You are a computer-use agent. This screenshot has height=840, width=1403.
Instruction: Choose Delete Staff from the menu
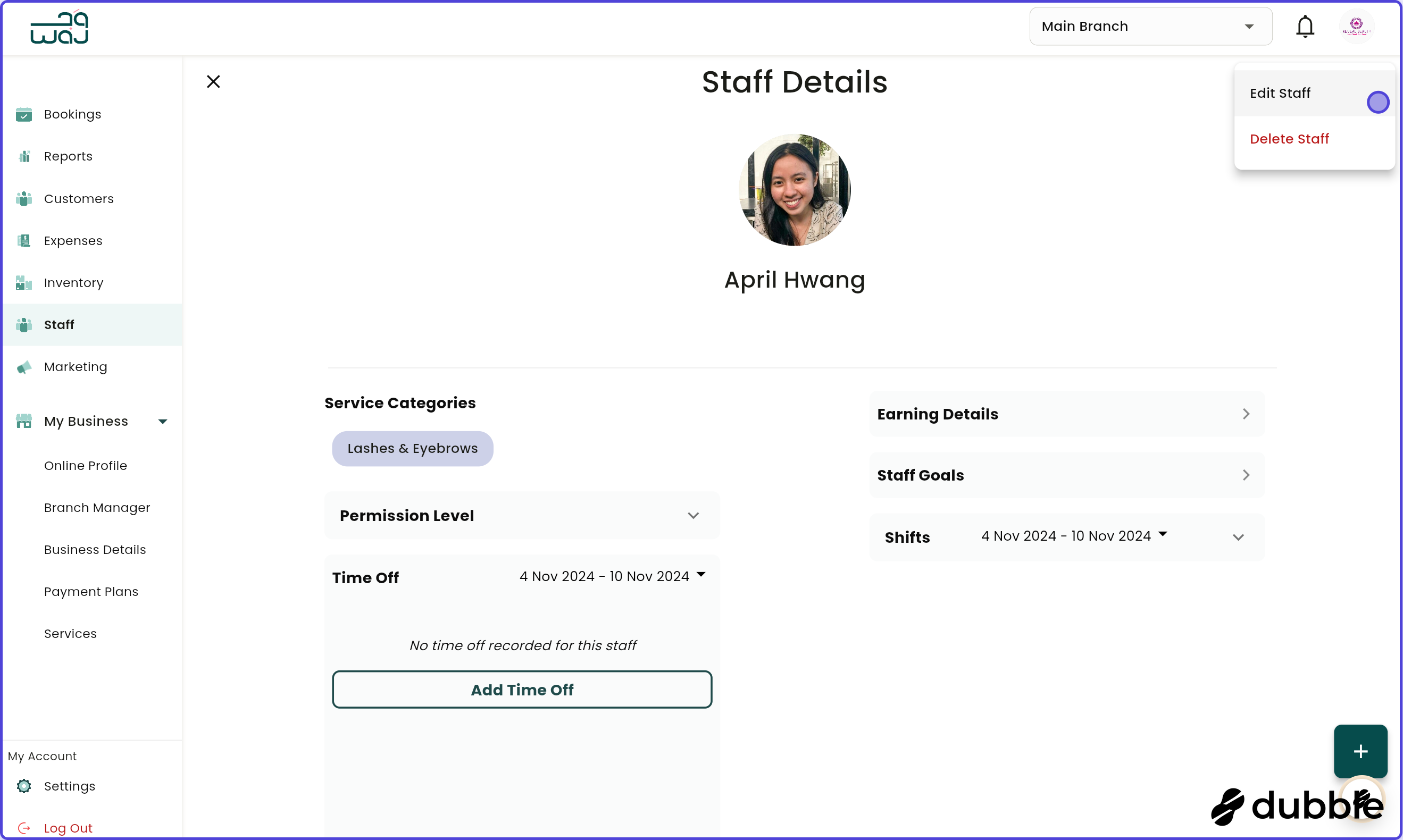1289,139
